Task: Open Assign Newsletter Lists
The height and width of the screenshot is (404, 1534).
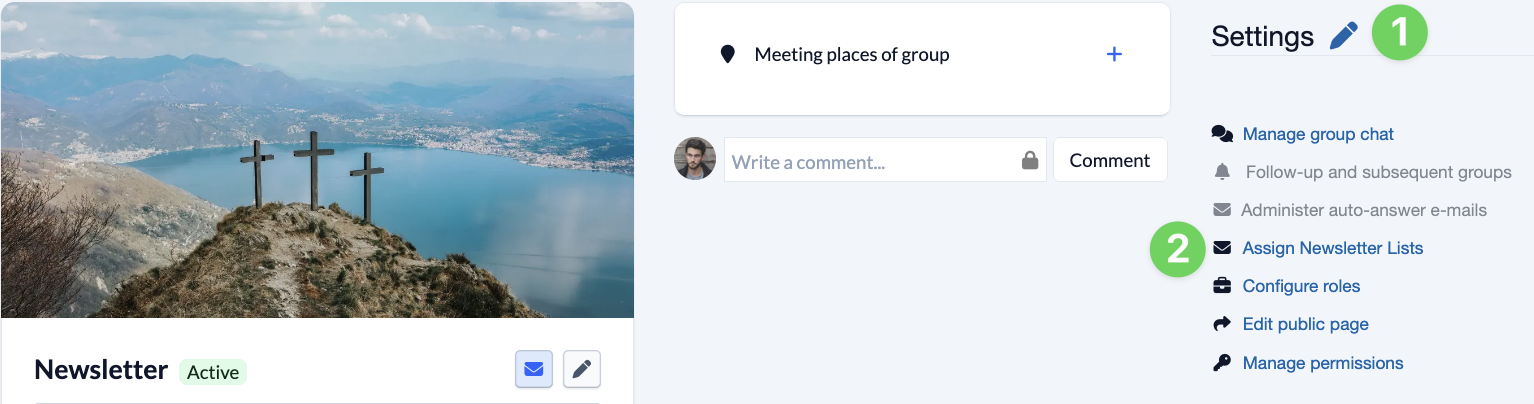Action: point(1332,248)
